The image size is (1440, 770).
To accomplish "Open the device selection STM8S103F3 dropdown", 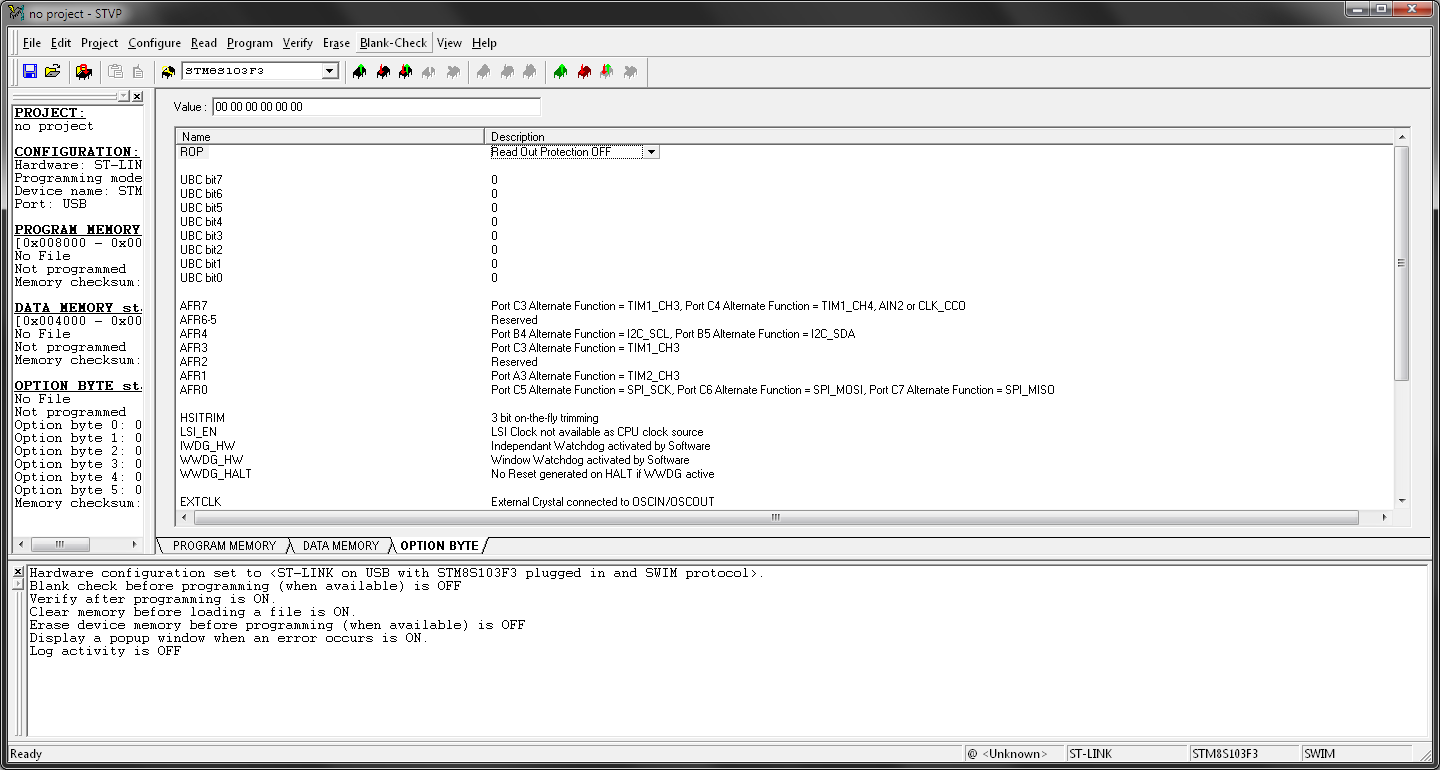I will [x=330, y=71].
